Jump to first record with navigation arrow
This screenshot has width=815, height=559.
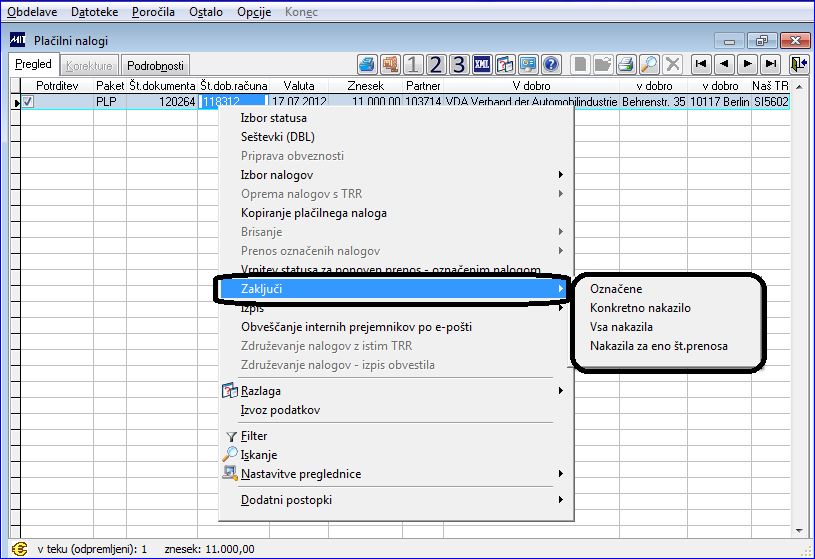[701, 64]
